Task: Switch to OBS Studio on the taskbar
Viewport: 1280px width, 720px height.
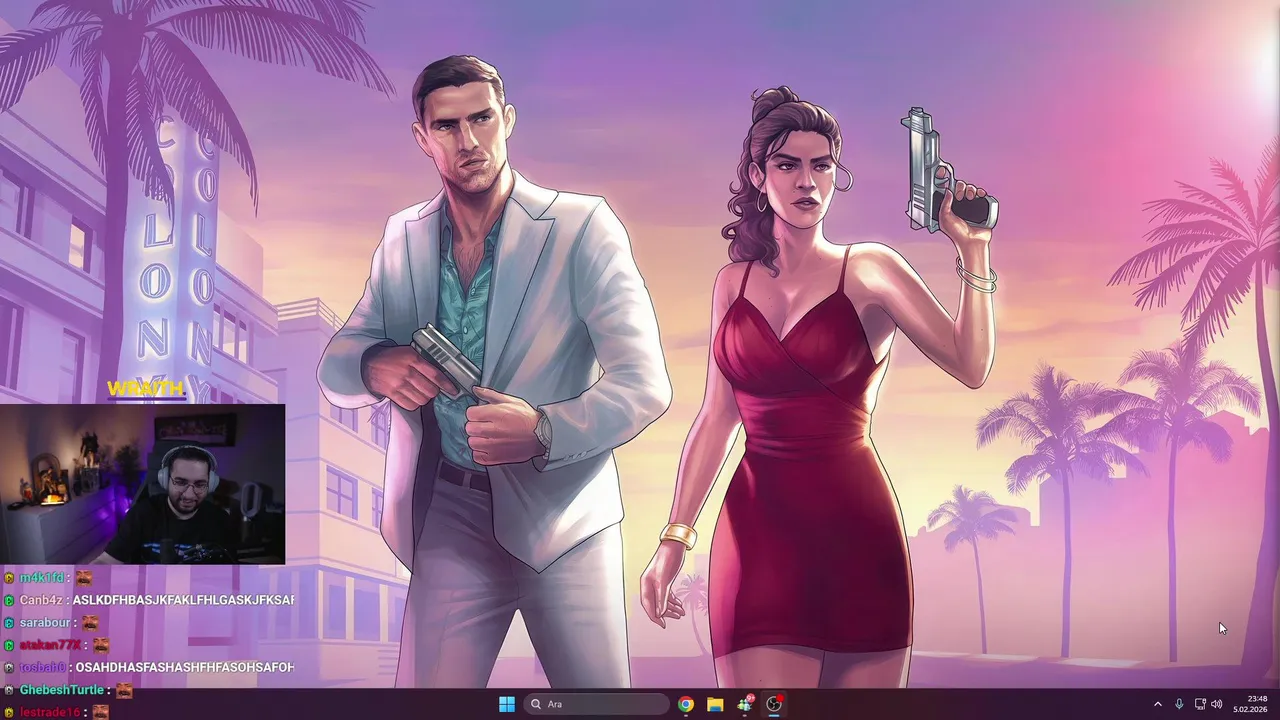Action: tap(774, 704)
